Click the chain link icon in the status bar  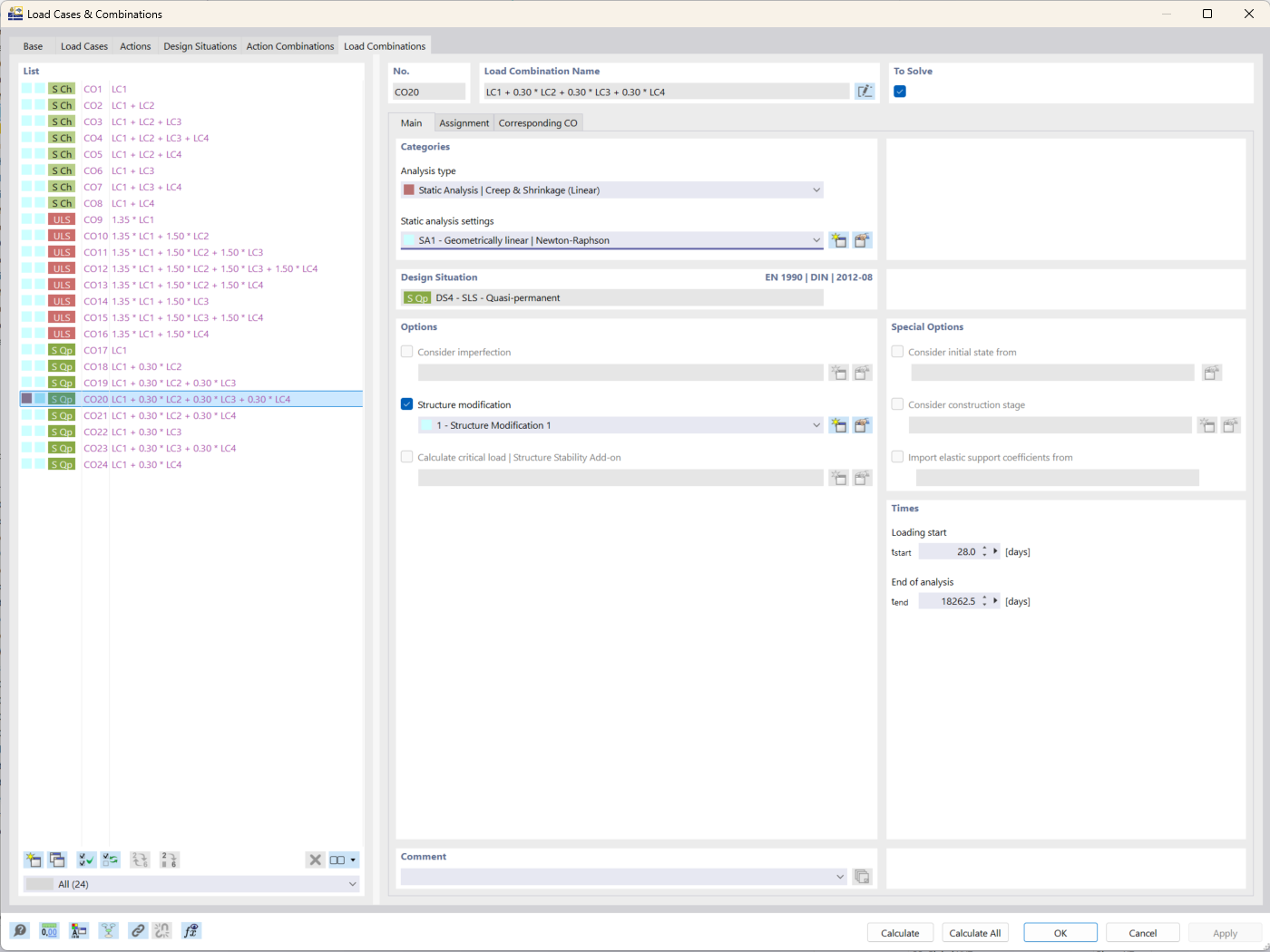(x=138, y=930)
